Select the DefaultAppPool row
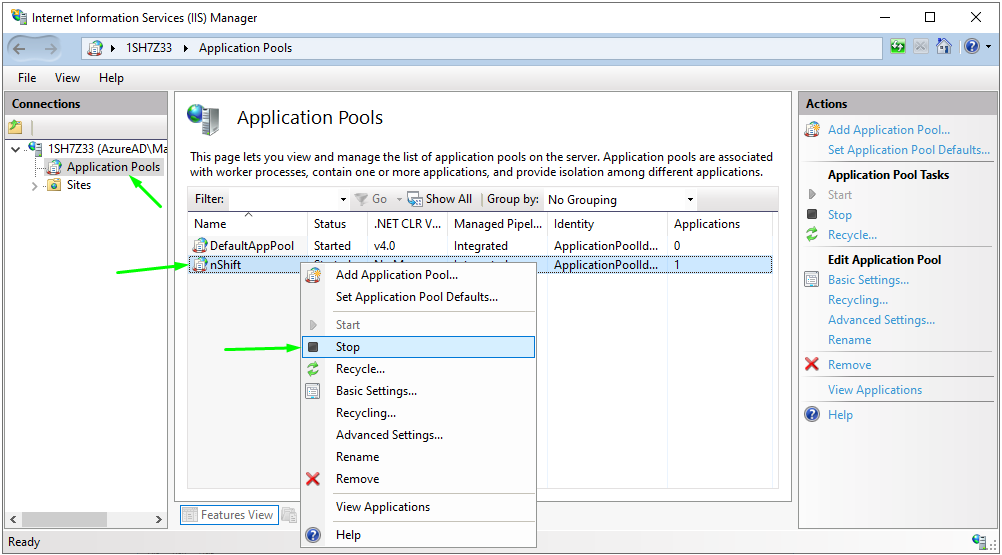The width and height of the screenshot is (1002, 555). point(252,246)
